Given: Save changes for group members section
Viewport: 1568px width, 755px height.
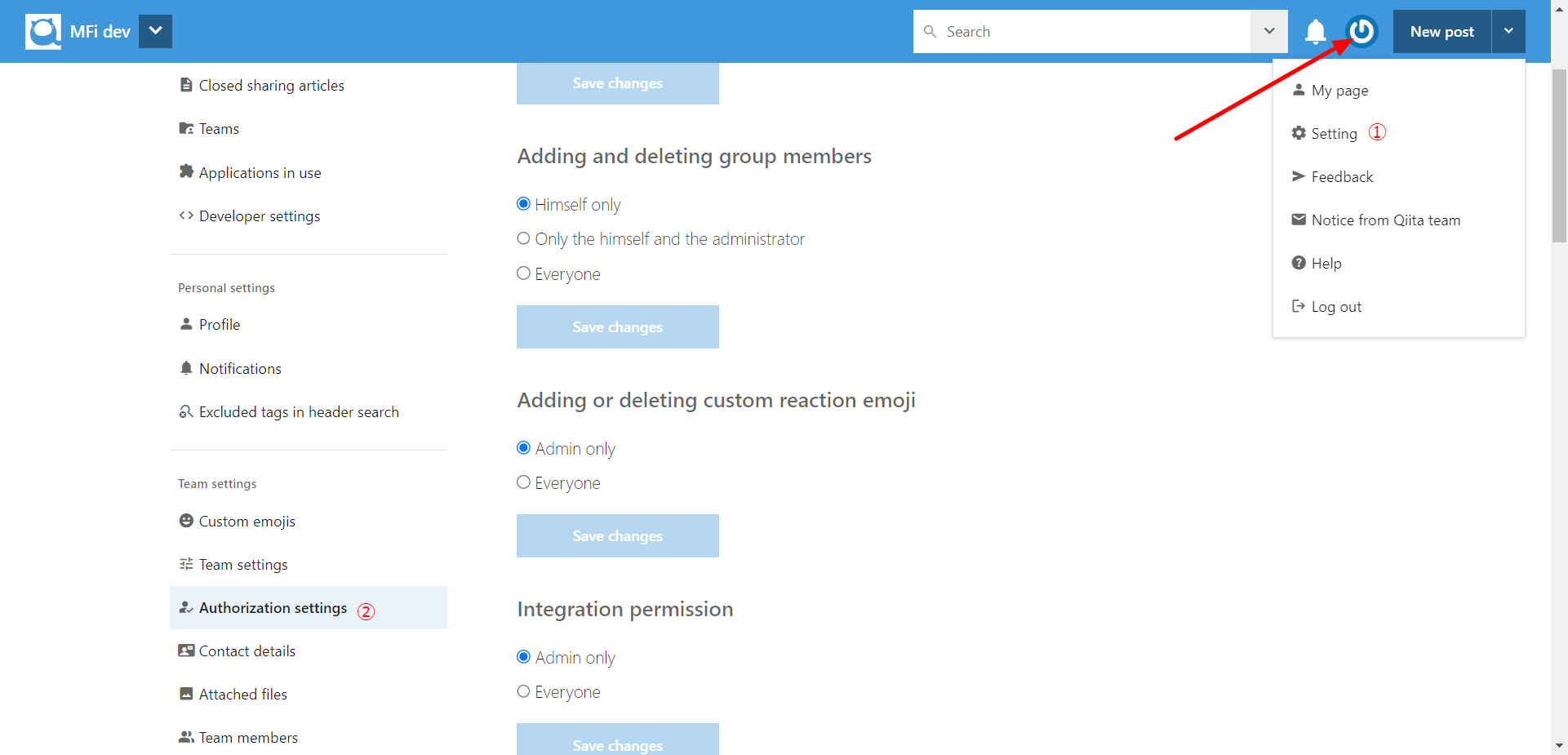Looking at the screenshot, I should (618, 326).
